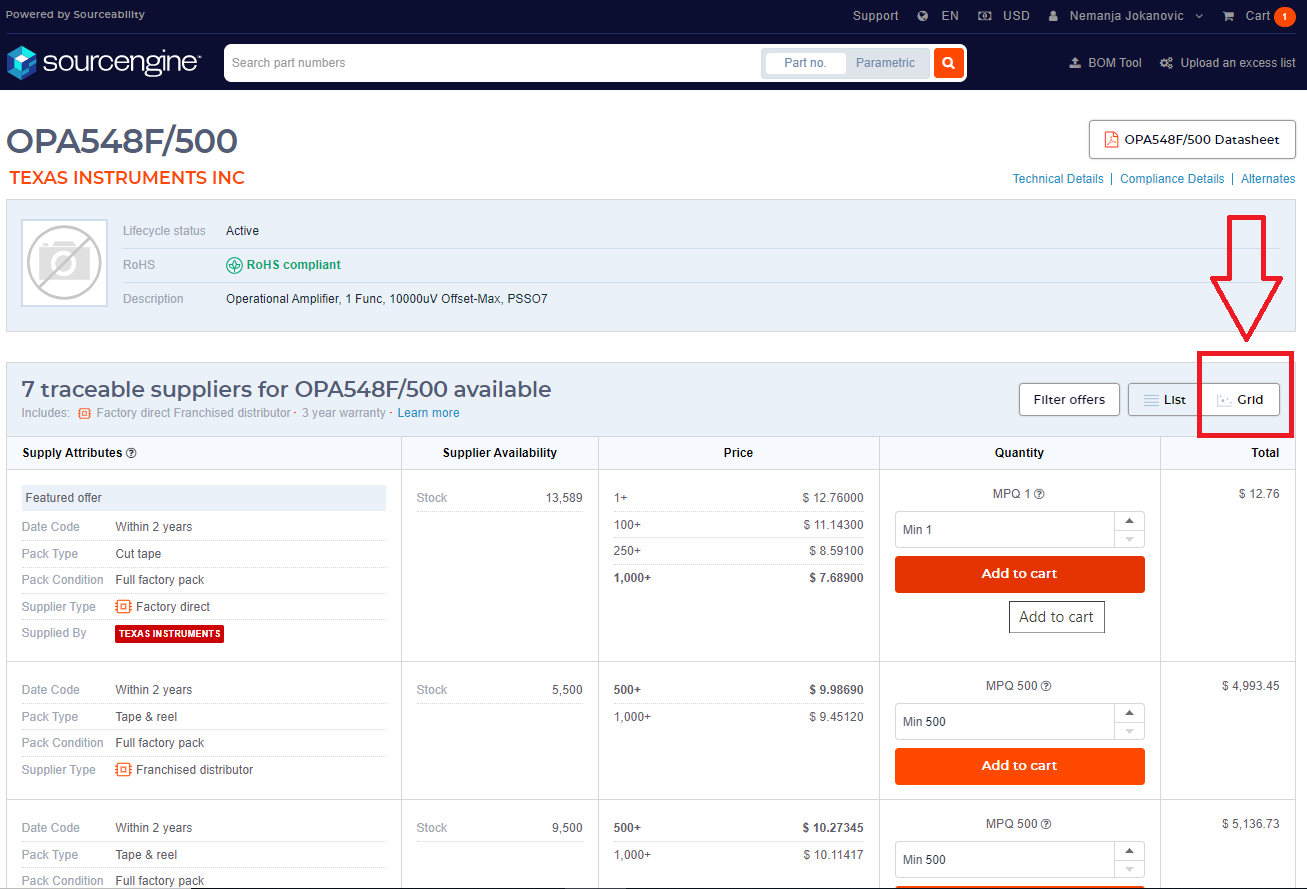Viewport: 1307px width, 889px height.
Task: Click the MPQ 1 help icon
Action: (1039, 494)
